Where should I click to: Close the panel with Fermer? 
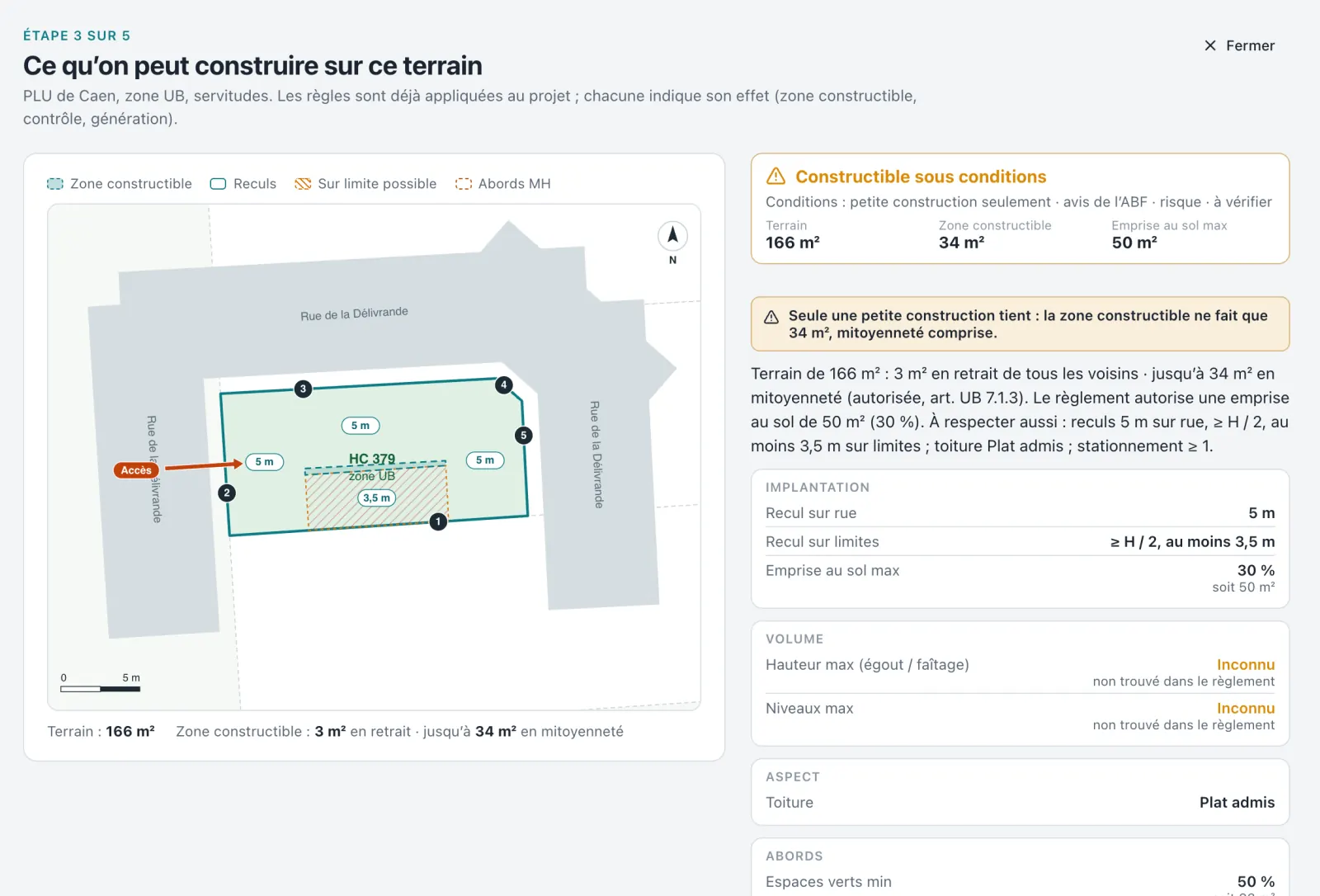1239,45
